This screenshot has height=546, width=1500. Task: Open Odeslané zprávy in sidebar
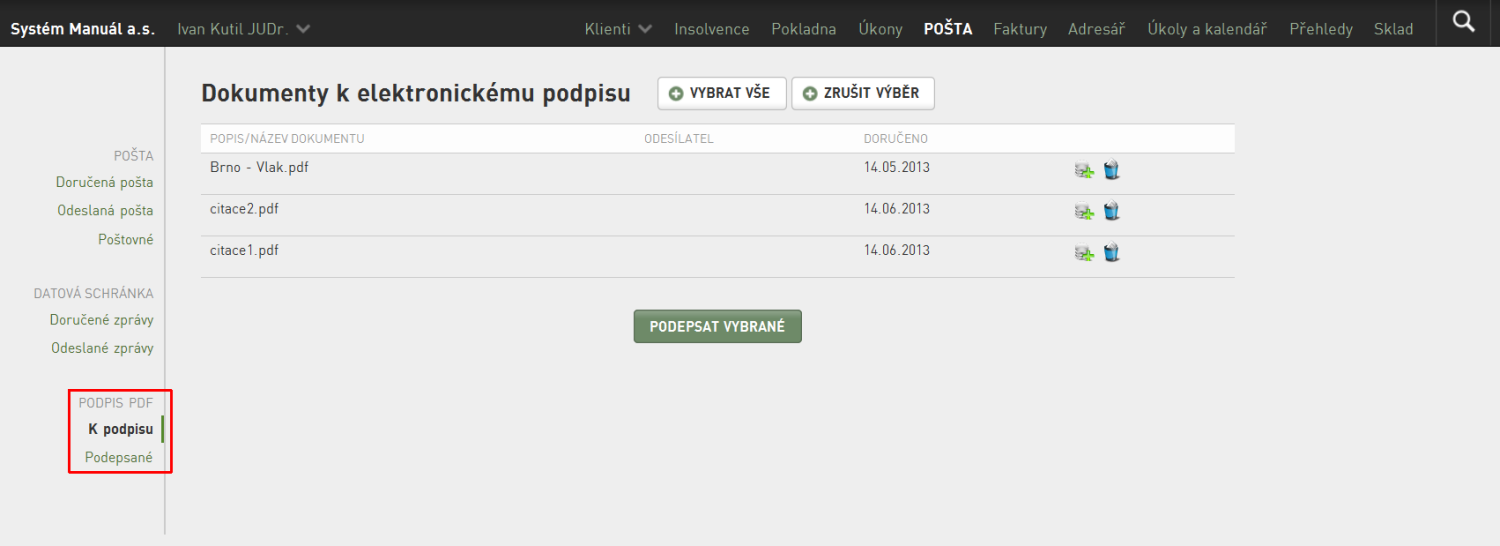tap(102, 348)
